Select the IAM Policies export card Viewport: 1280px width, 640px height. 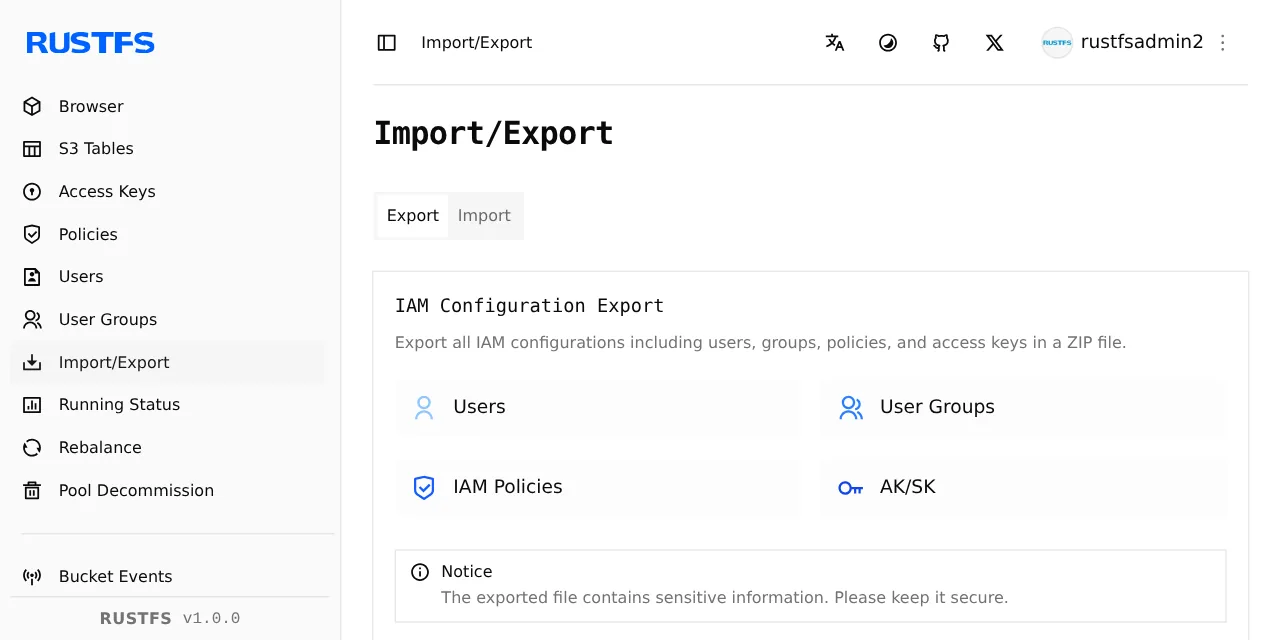click(x=597, y=487)
